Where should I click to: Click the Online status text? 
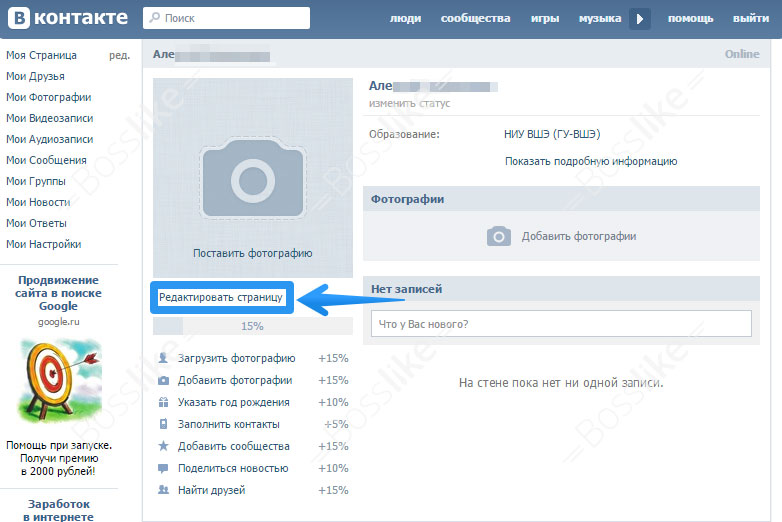click(742, 54)
